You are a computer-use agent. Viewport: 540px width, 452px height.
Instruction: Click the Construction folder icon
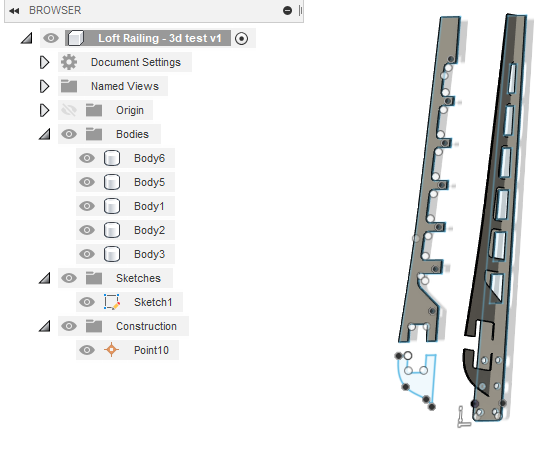(94, 326)
